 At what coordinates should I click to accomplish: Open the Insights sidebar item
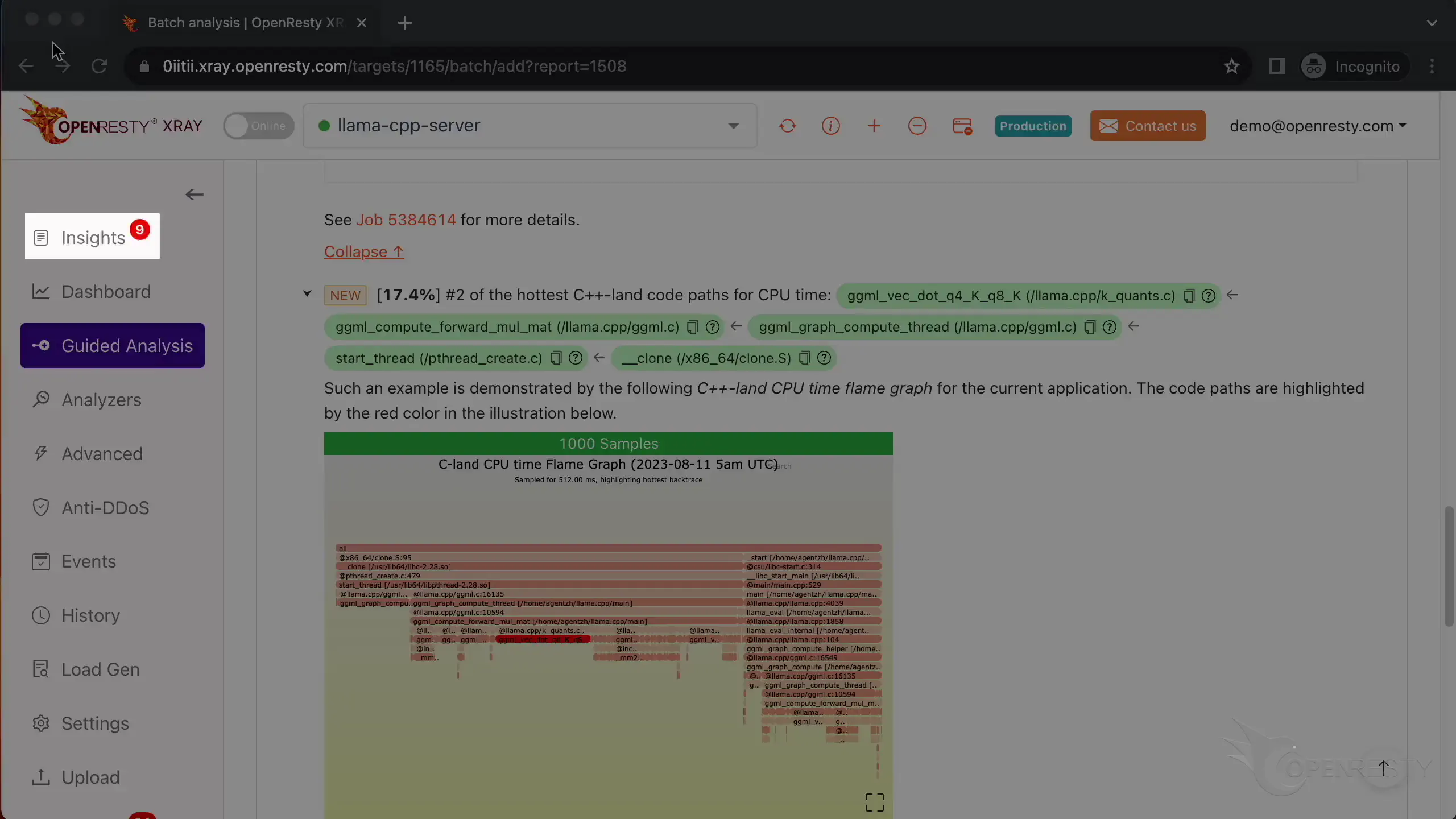[x=93, y=237]
